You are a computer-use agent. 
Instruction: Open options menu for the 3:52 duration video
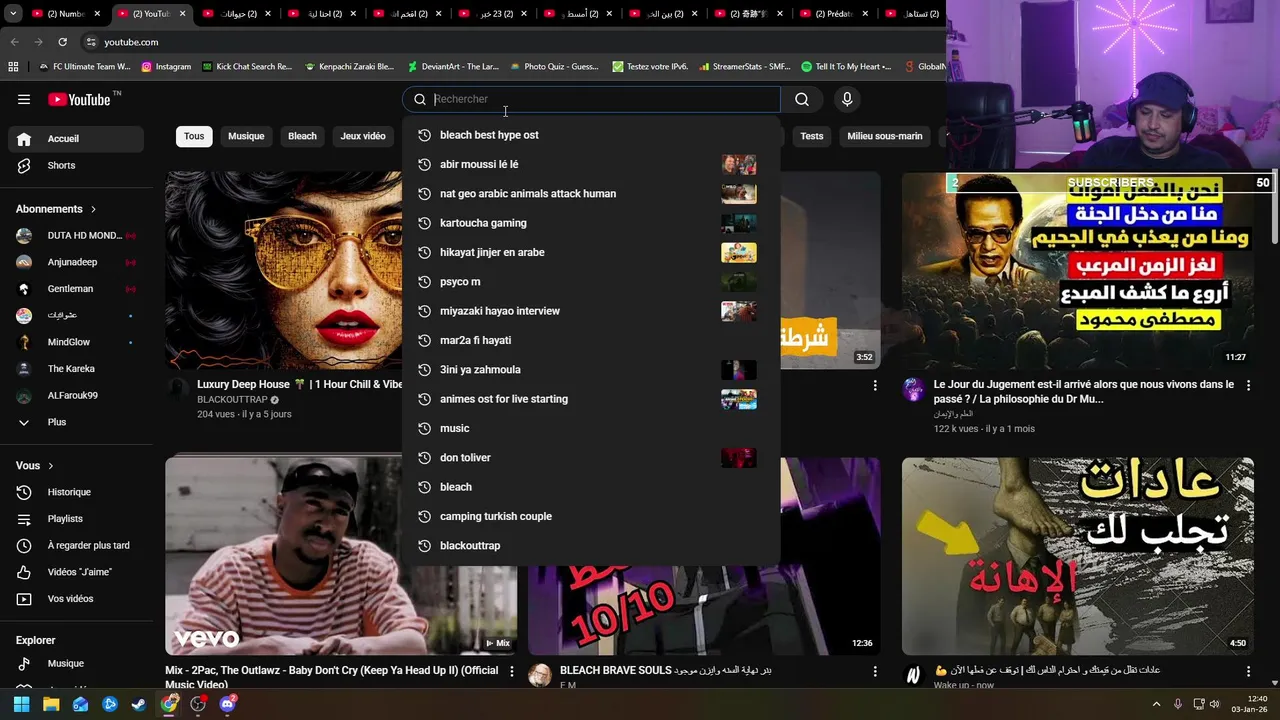point(875,385)
